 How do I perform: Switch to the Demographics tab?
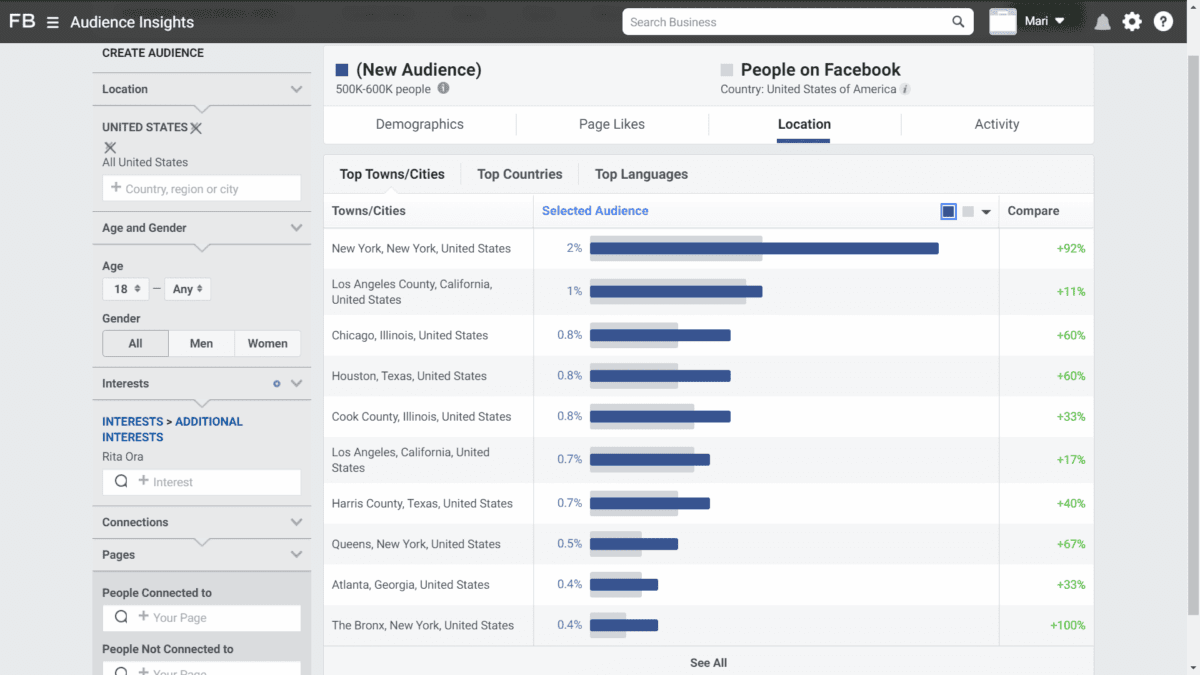[x=420, y=124]
